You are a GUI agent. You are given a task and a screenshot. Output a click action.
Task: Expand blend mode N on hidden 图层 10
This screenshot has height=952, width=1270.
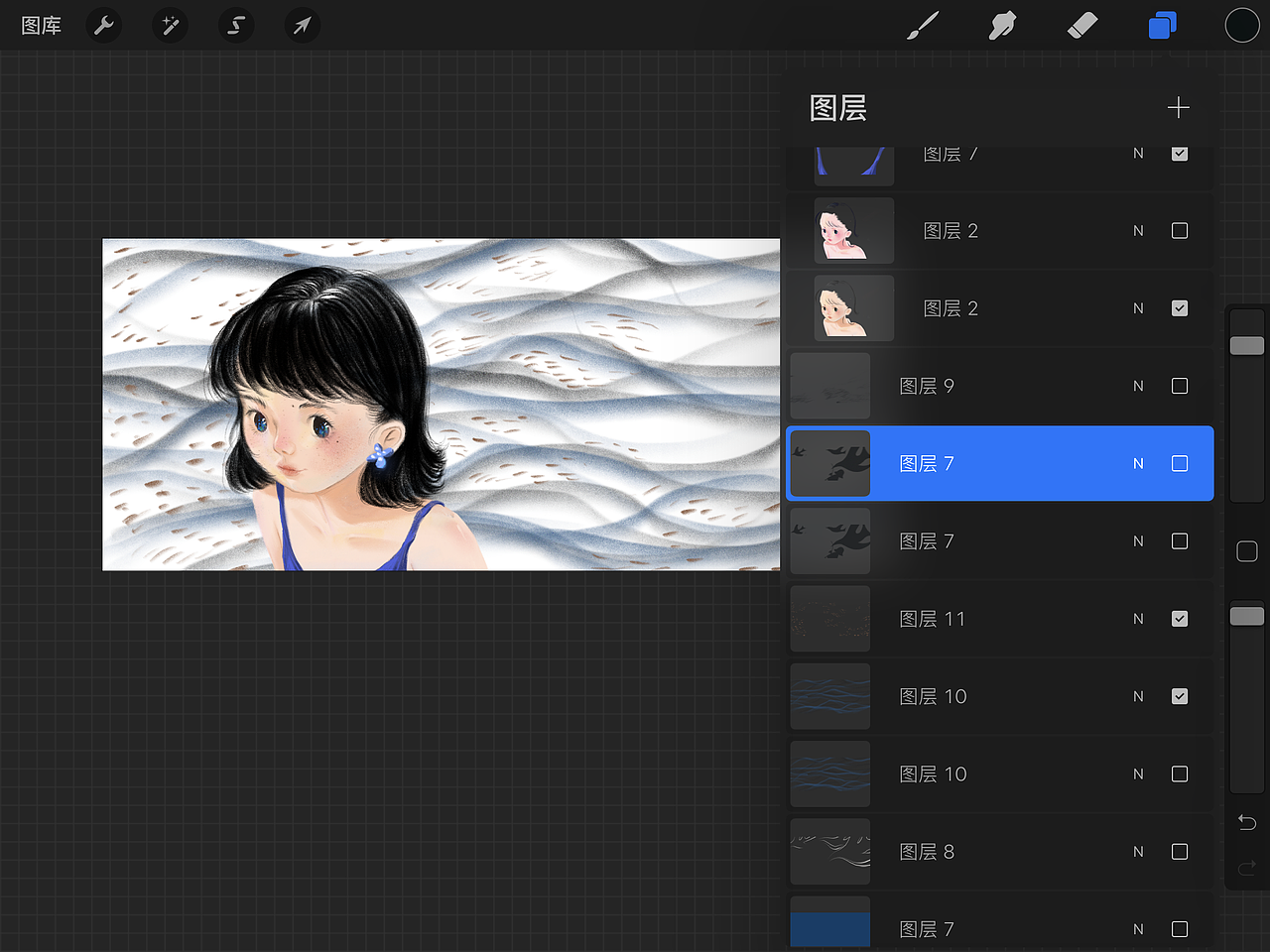click(1138, 773)
